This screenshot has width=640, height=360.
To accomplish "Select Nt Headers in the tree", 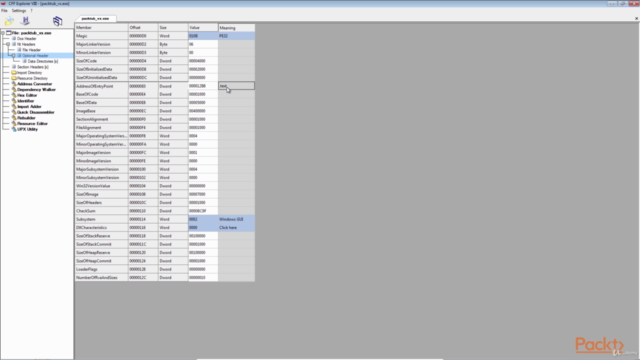I will click(26, 44).
